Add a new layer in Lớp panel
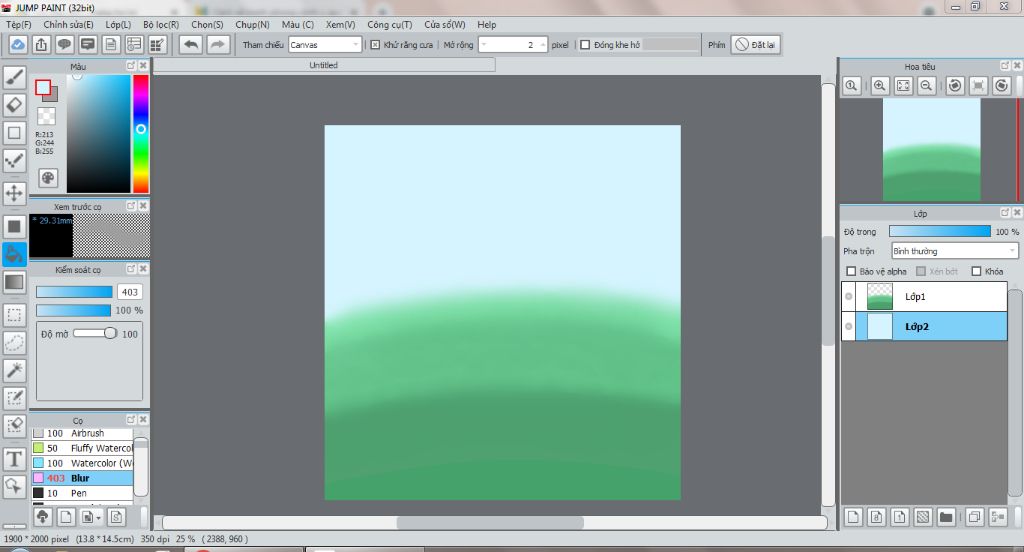1024x552 pixels. click(x=853, y=517)
